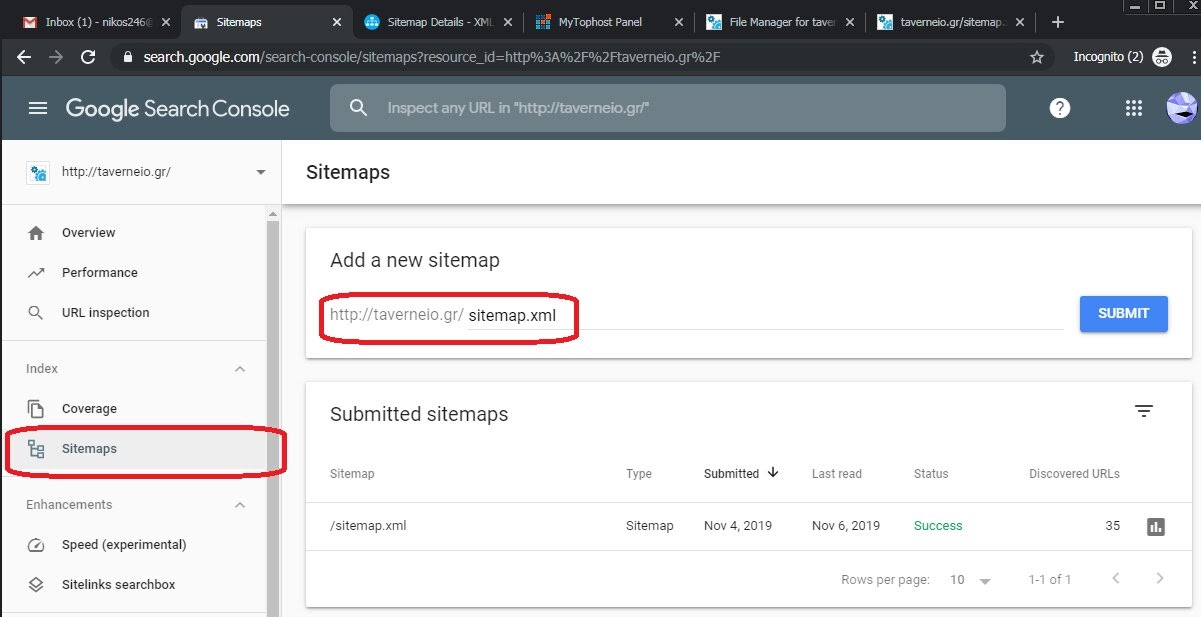Click the Status column header
The width and height of the screenshot is (1201, 617).
pos(931,474)
